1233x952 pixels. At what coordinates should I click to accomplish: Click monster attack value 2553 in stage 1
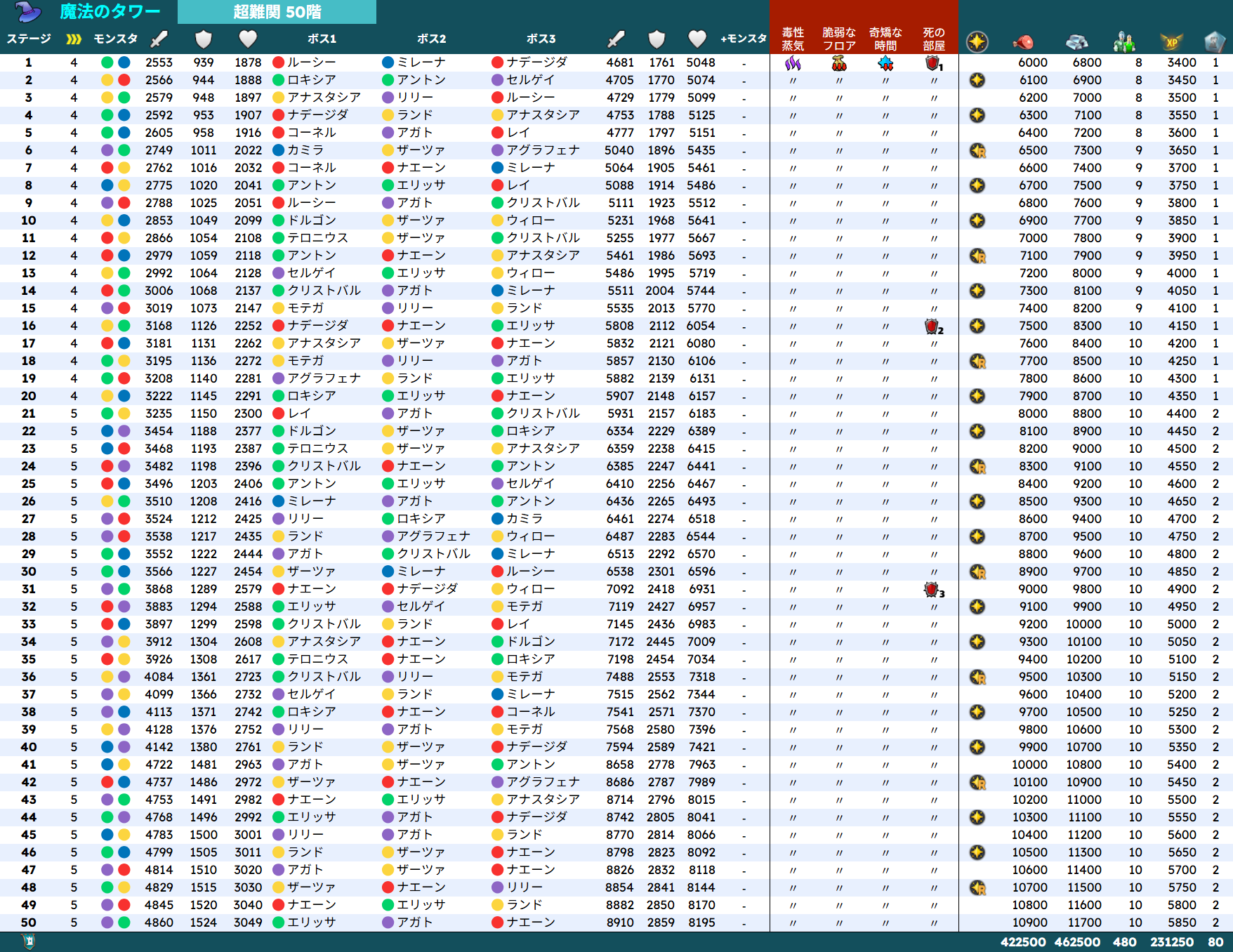pos(159,62)
